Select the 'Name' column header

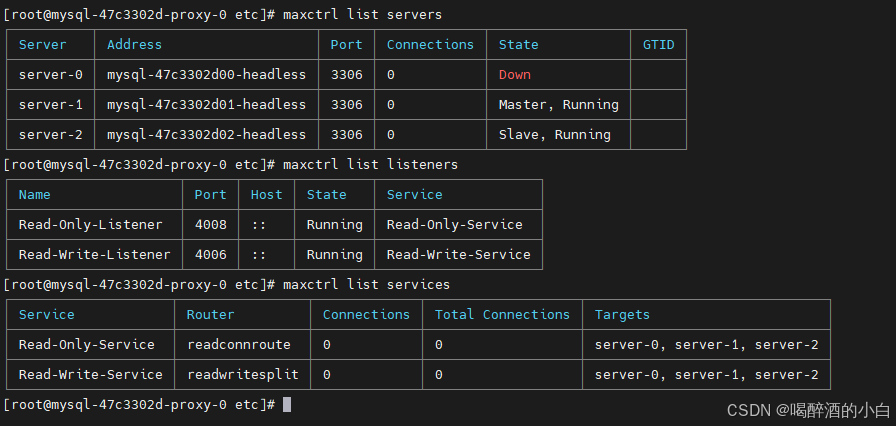34,195
